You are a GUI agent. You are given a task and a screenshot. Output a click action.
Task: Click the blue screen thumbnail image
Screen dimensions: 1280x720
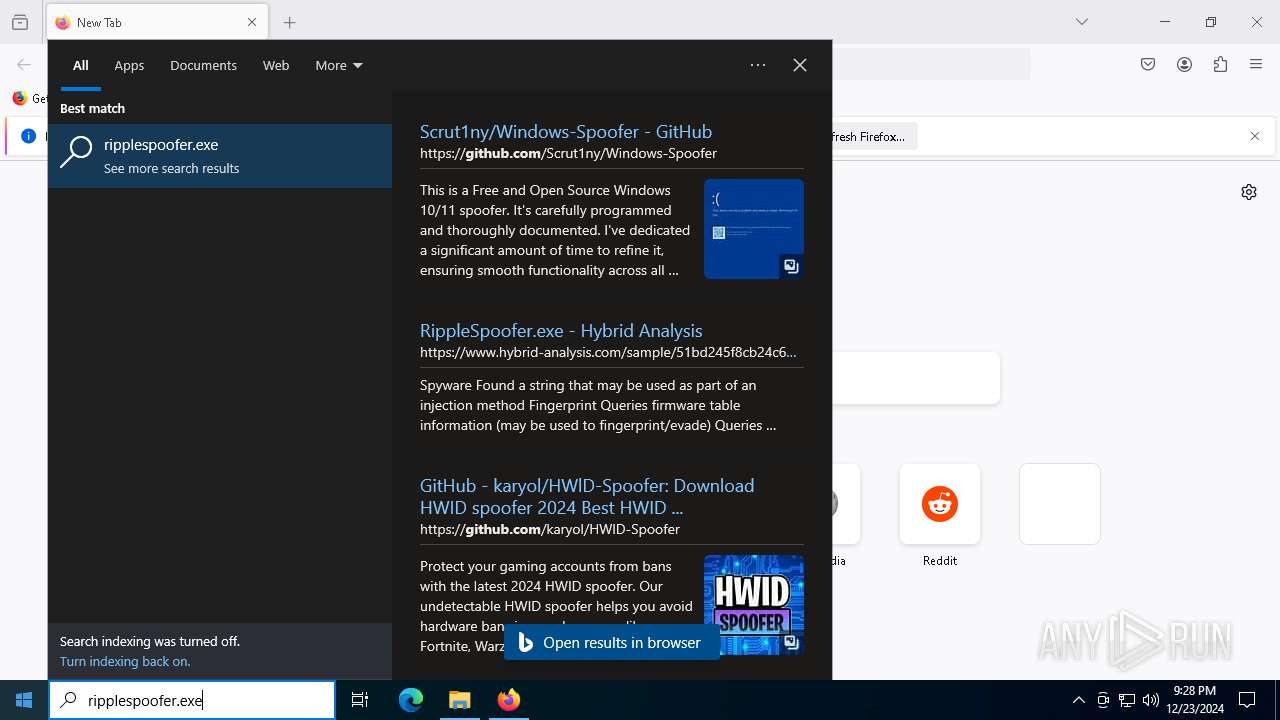point(754,229)
